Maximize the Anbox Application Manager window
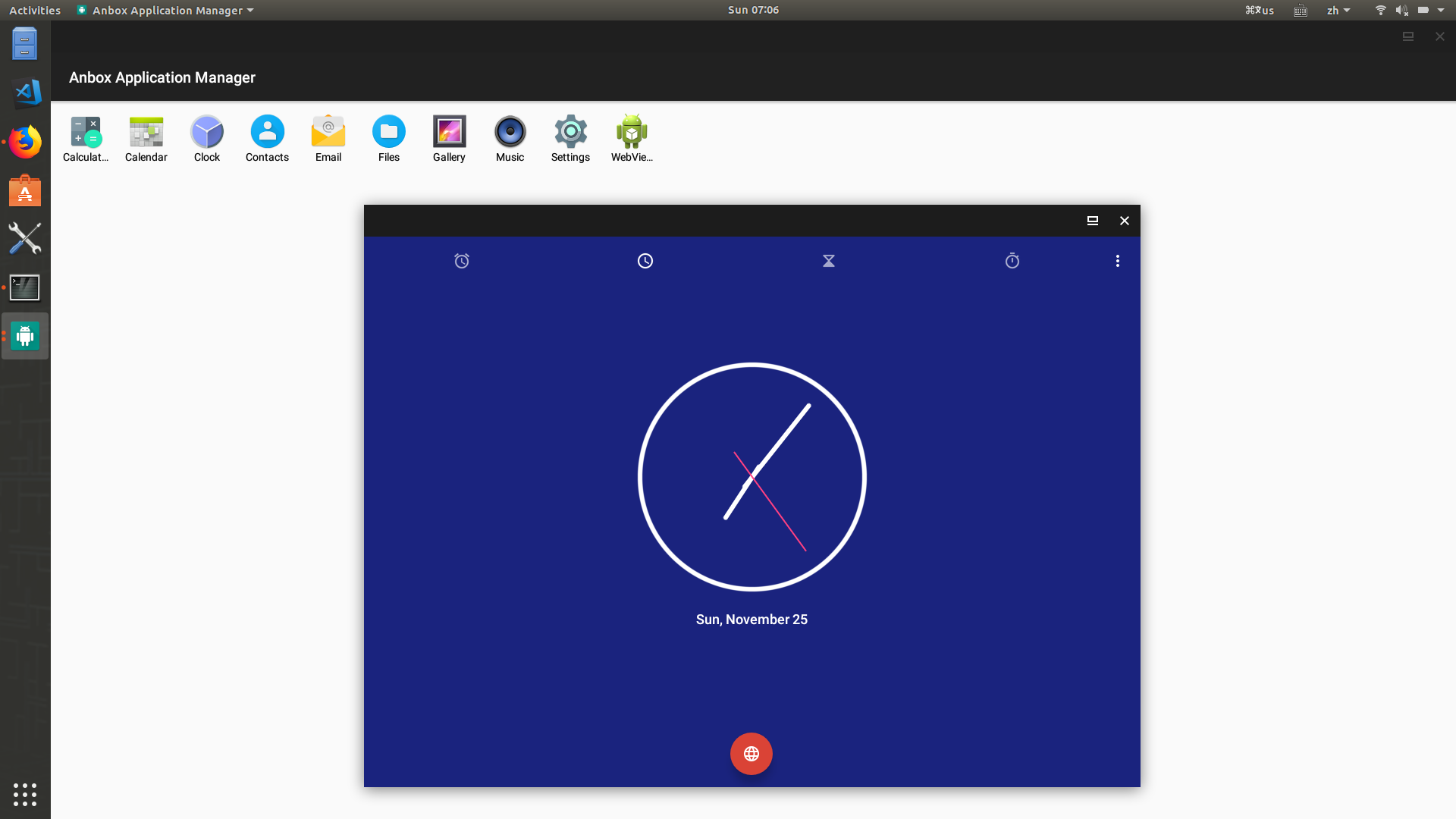This screenshot has width=1456, height=819. (x=1408, y=36)
